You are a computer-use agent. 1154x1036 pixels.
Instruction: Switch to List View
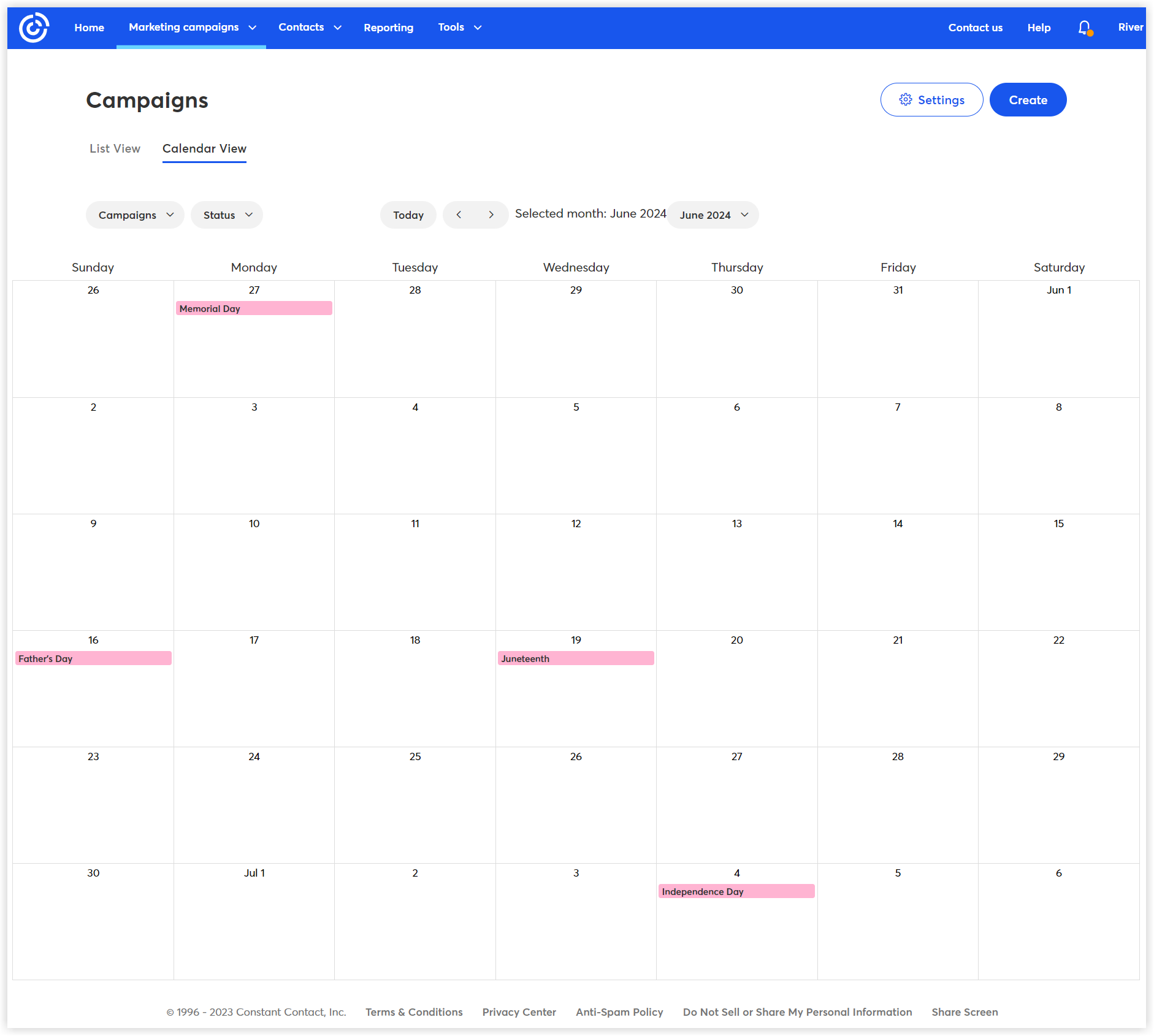(115, 148)
